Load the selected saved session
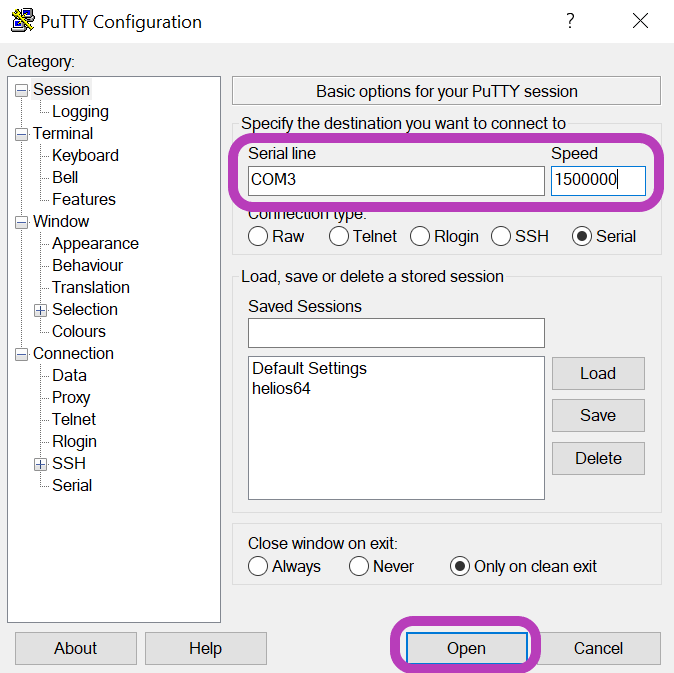 598,373
